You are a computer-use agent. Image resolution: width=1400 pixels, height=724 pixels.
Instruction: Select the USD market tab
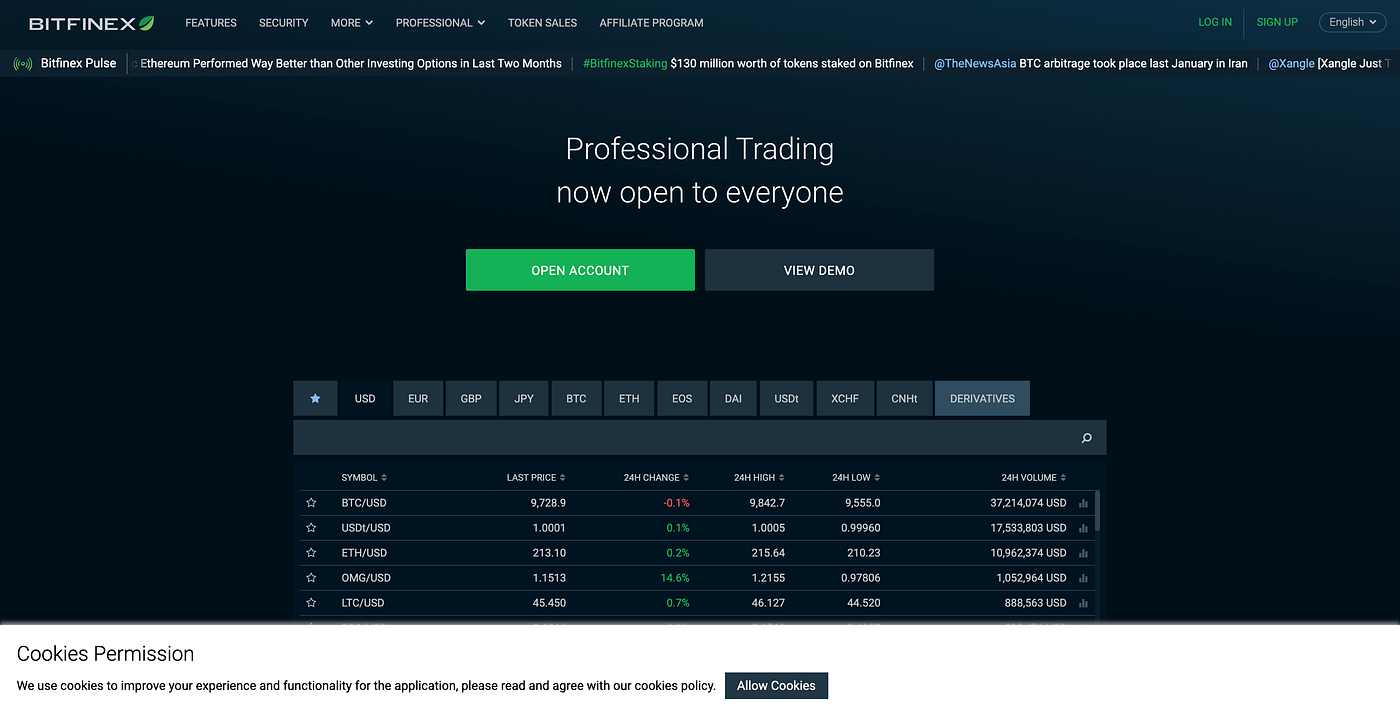pyautogui.click(x=365, y=398)
